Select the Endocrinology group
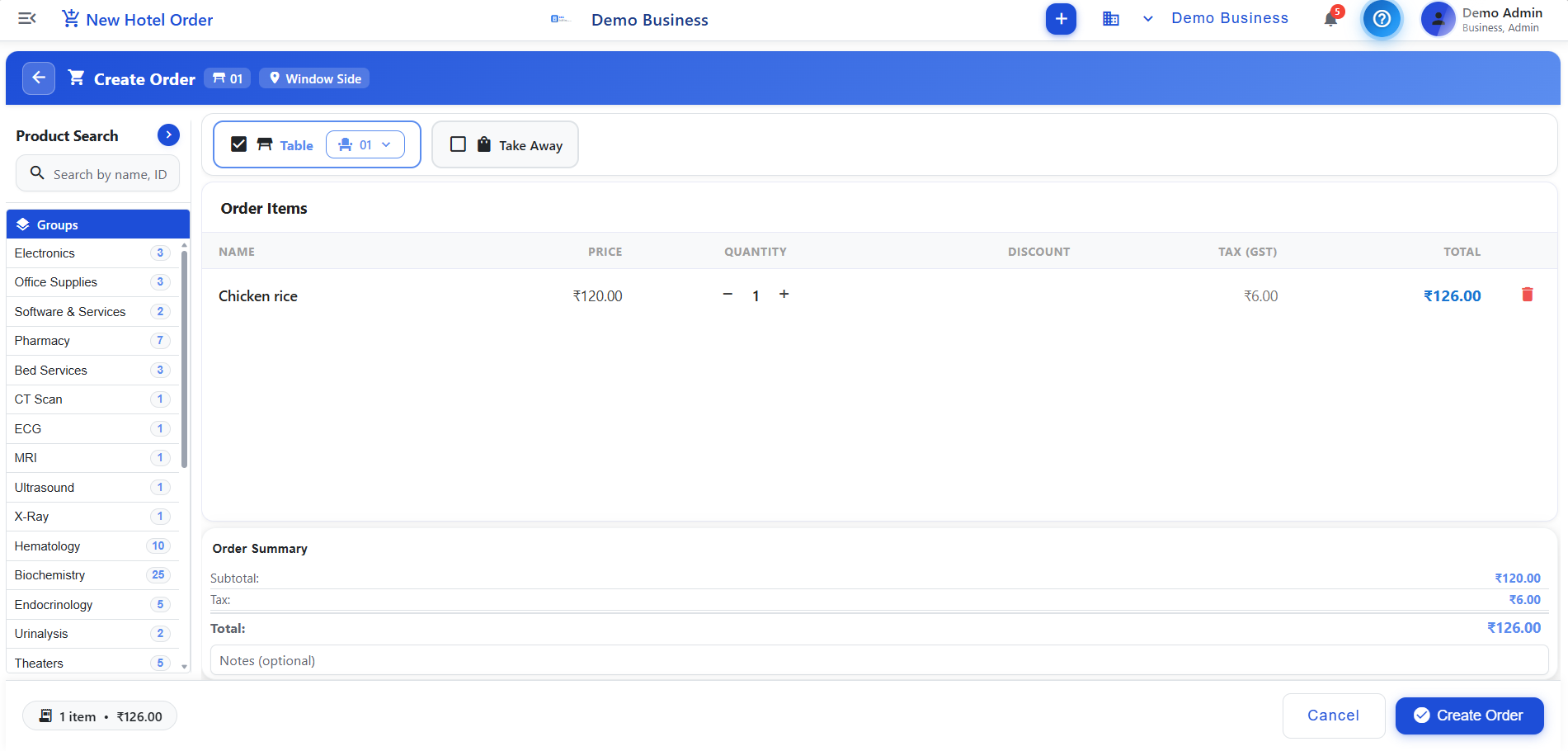Screen dimensions: 1568x751 [x=92, y=605]
